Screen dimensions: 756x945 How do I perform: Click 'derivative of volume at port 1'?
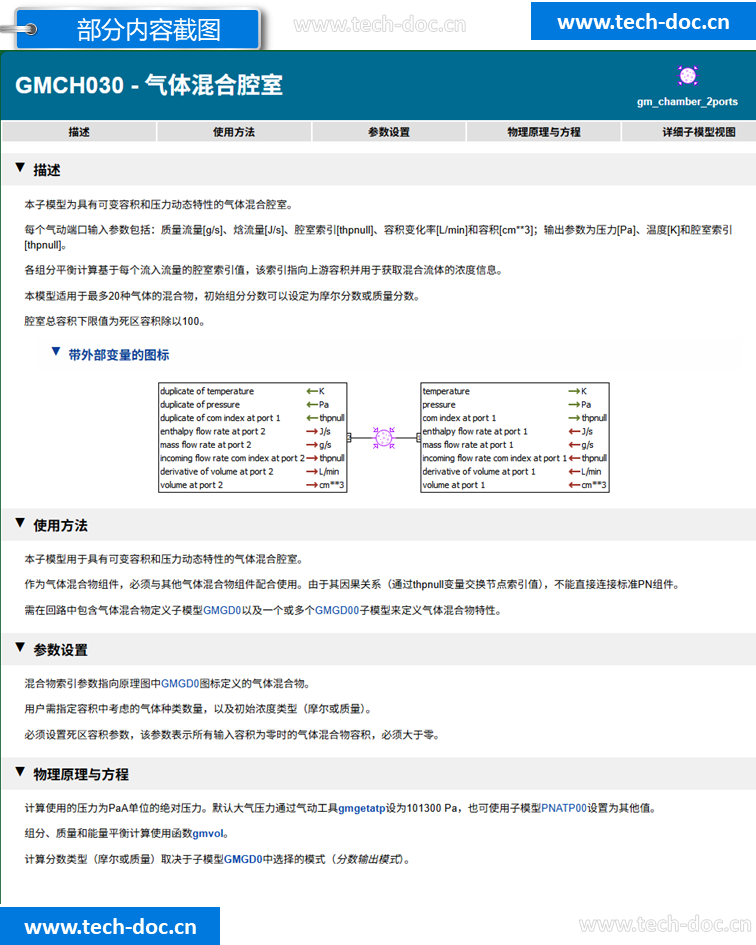coord(479,471)
